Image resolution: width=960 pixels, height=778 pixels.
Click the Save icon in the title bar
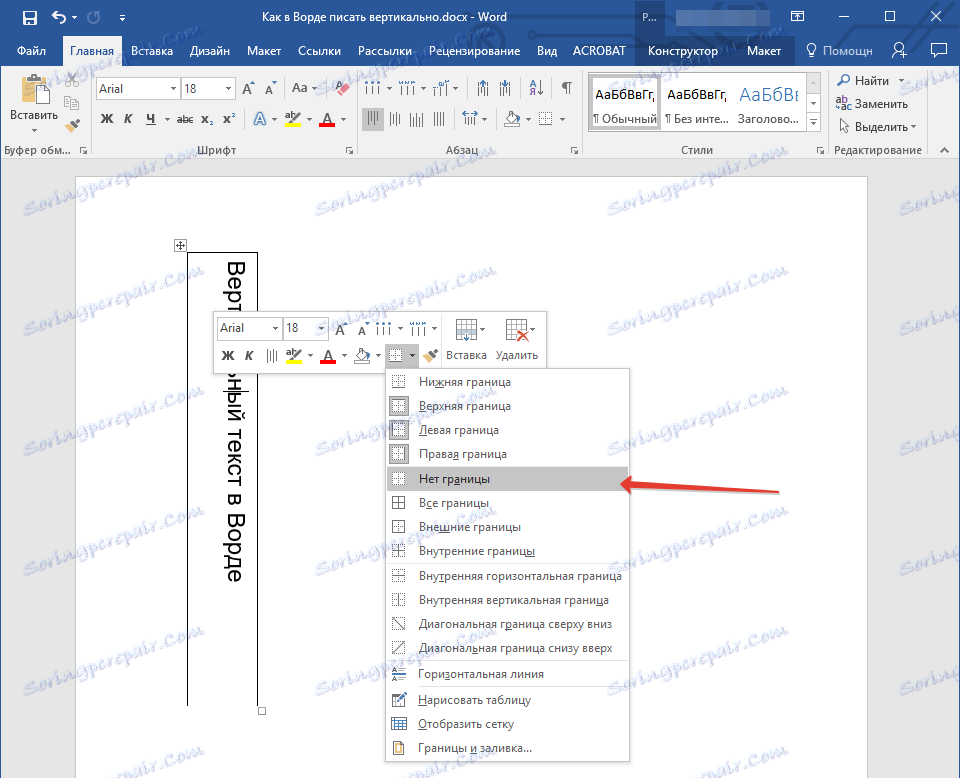[29, 17]
